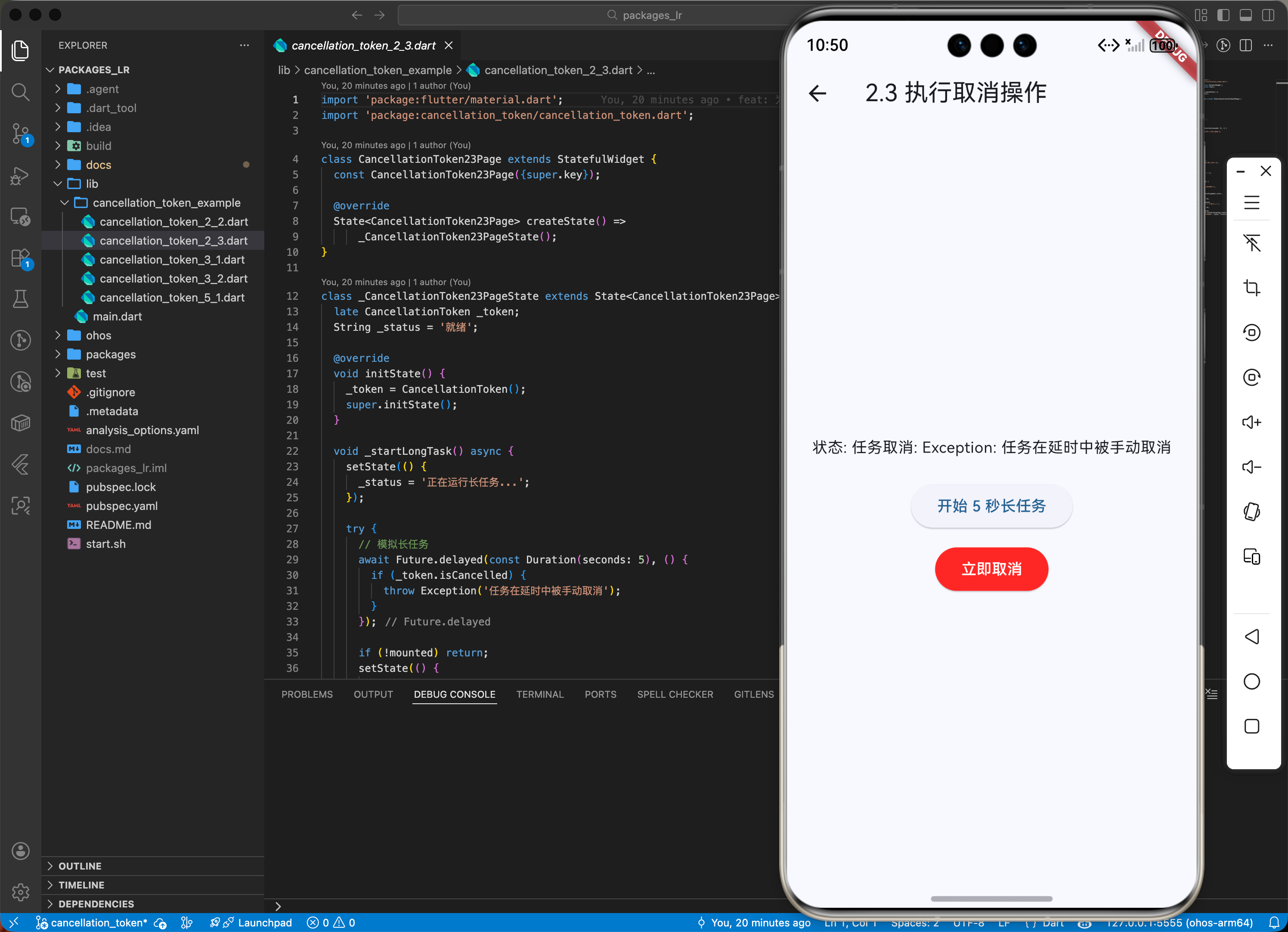The height and width of the screenshot is (932, 1288).
Task: Open the Search view in activity bar
Action: [20, 92]
